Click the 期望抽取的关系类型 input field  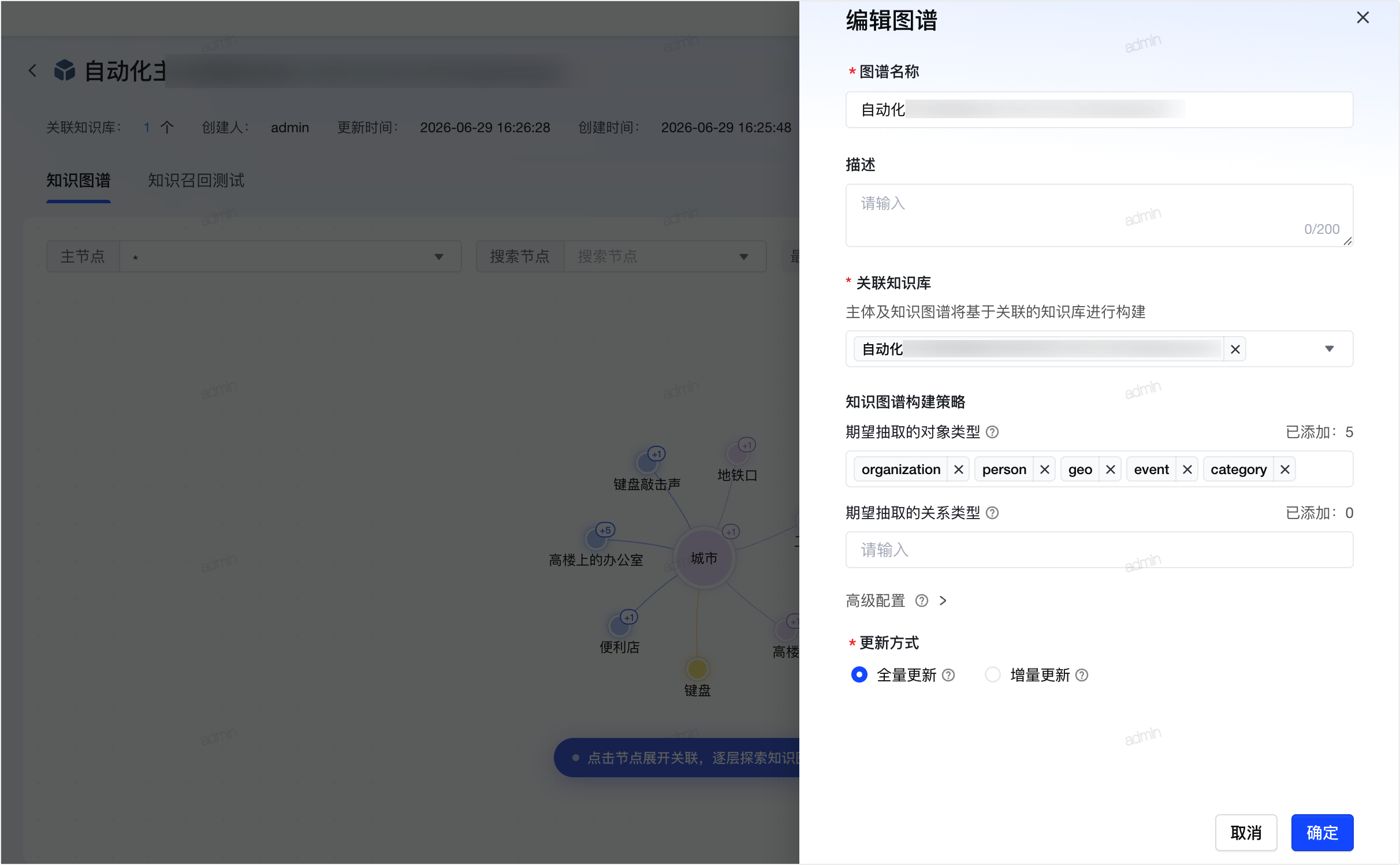pyautogui.click(x=1099, y=550)
